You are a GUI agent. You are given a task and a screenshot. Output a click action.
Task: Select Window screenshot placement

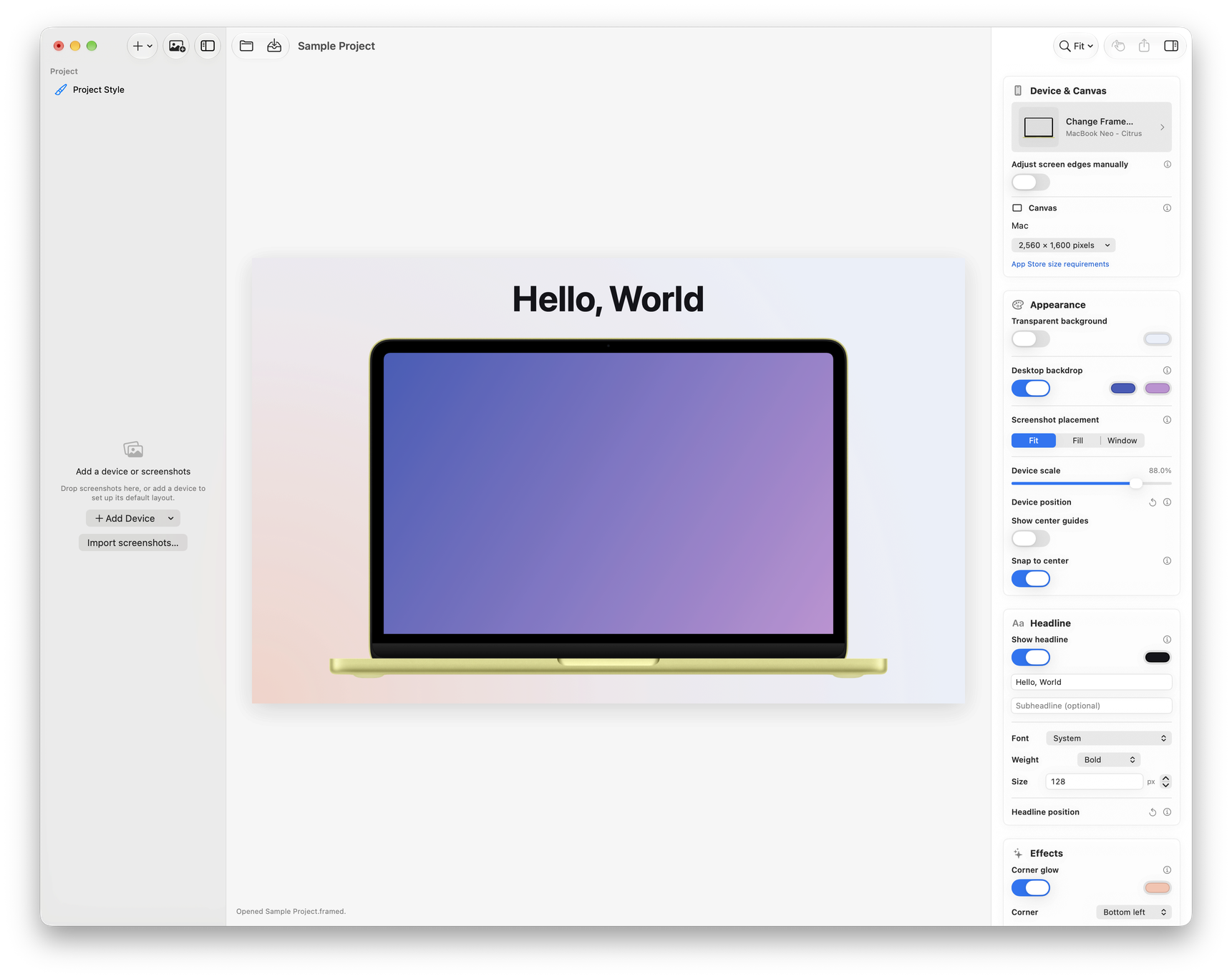pos(1122,441)
